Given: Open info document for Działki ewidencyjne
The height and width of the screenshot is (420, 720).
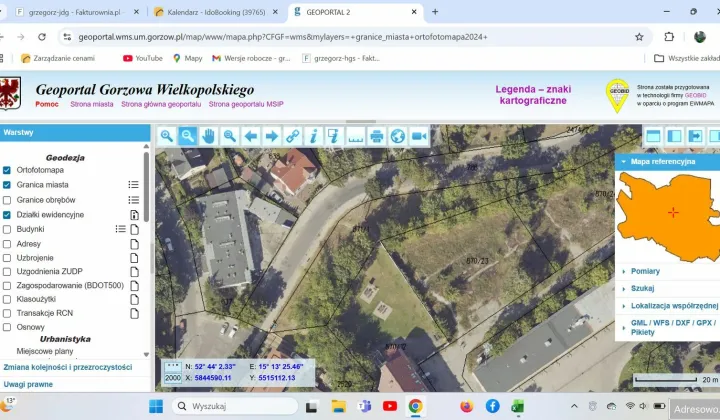Looking at the screenshot, I should 134,215.
